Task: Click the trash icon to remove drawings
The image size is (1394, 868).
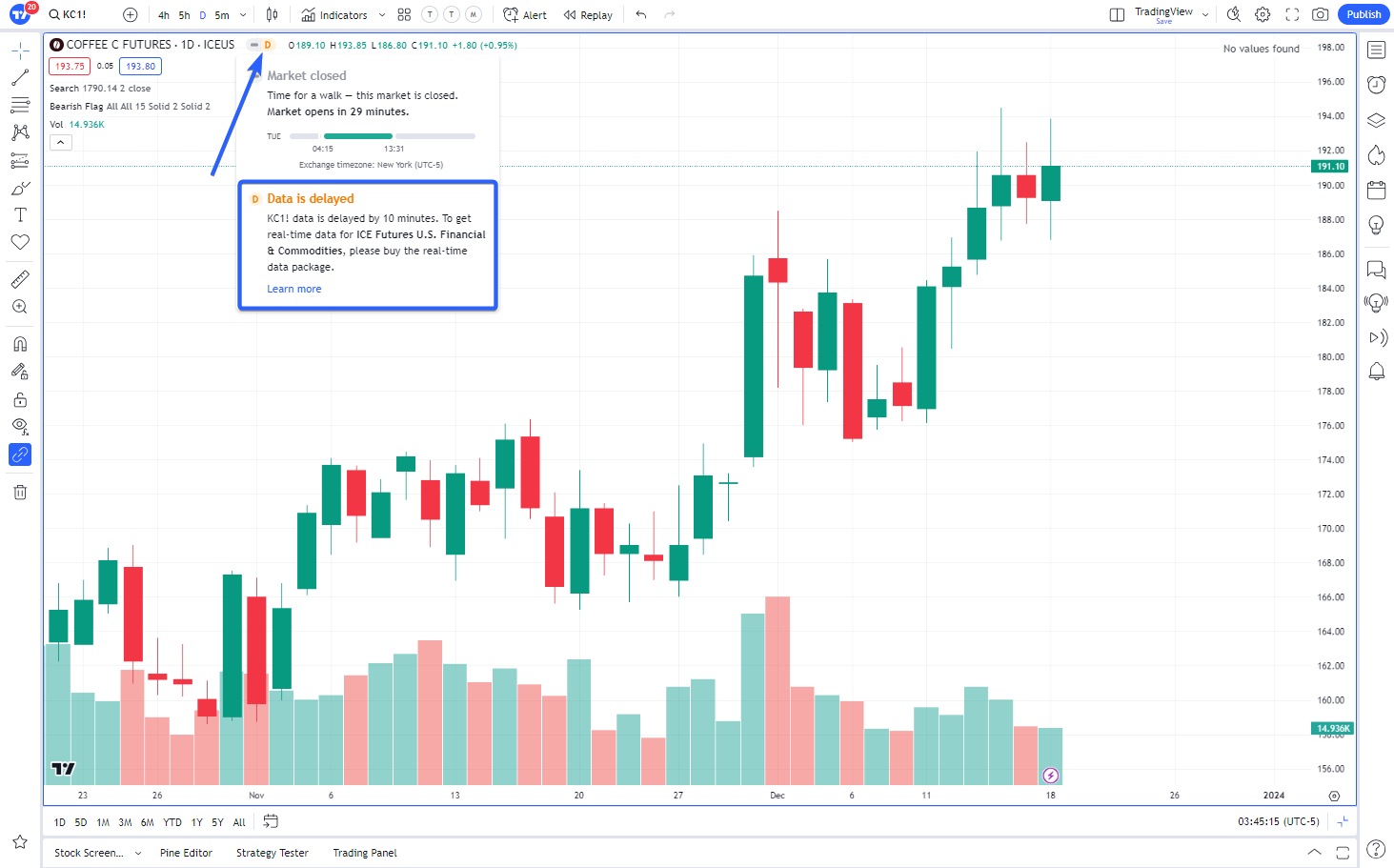Action: [20, 492]
